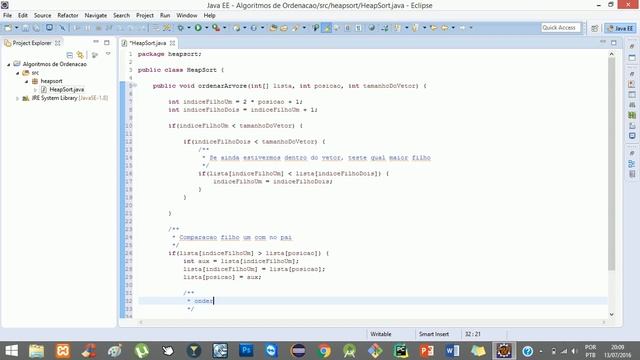This screenshot has height=360, width=640.
Task: Open External Tools dropdown arrow
Action: [x=225, y=28]
